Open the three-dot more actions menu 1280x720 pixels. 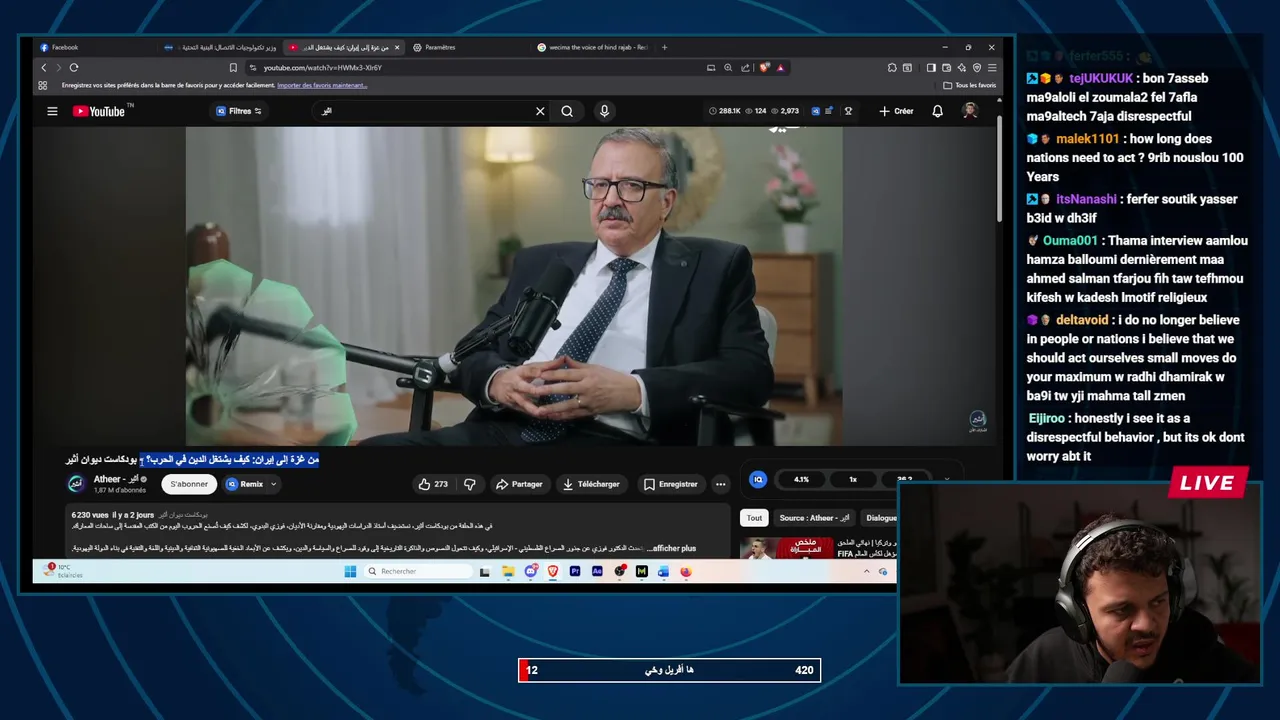[720, 484]
